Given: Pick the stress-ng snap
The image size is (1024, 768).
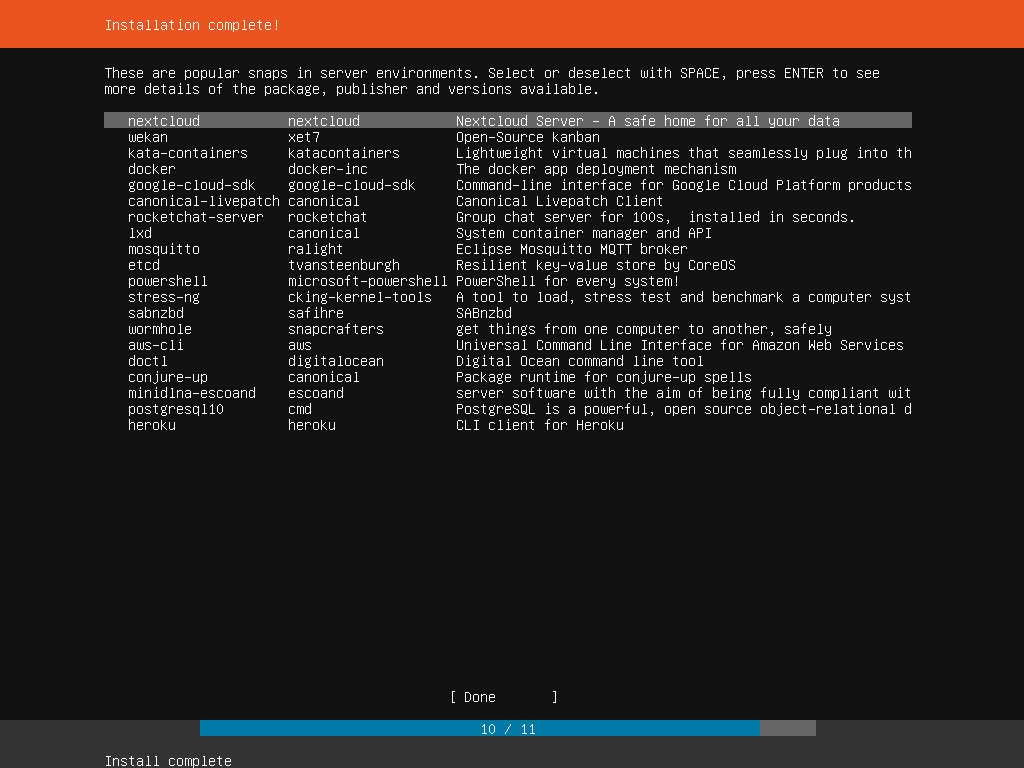Looking at the screenshot, I should pyautogui.click(x=507, y=297).
